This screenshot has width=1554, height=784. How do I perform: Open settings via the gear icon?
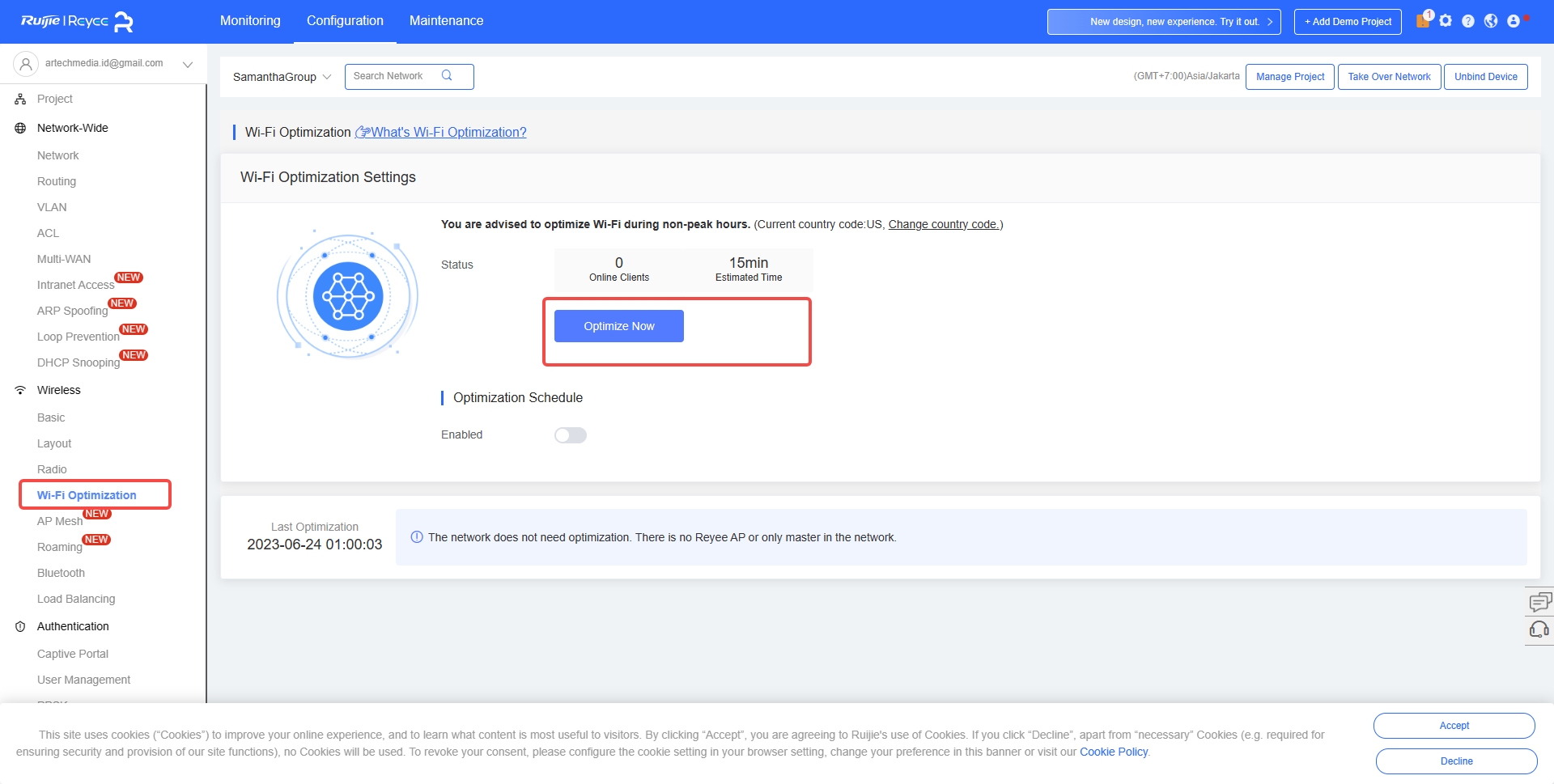point(1446,21)
